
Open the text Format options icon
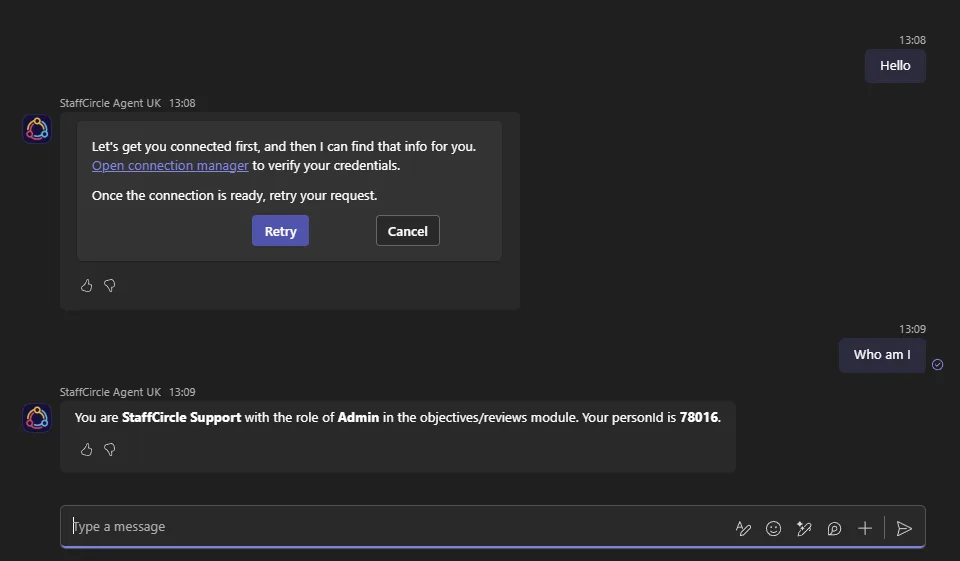(743, 528)
